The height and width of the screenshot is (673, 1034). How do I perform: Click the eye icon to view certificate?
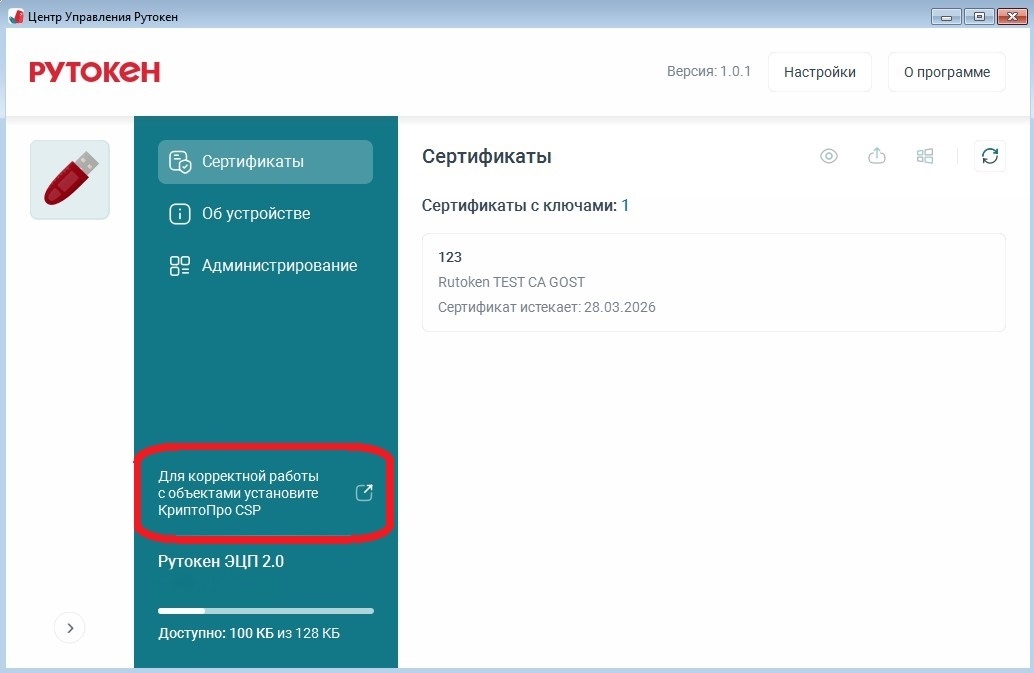[x=829, y=156]
